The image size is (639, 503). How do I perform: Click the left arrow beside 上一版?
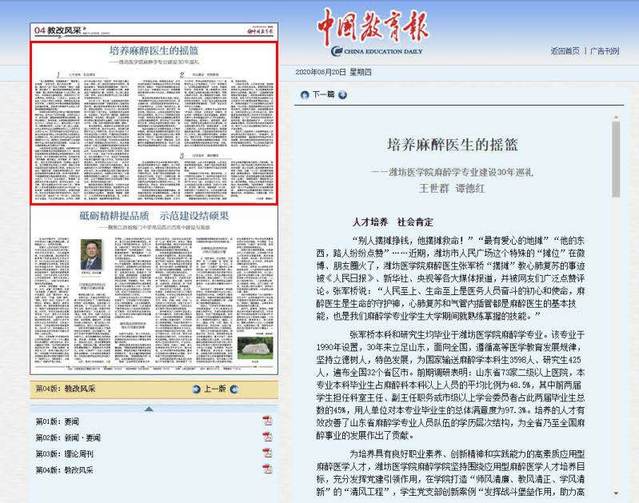(x=194, y=388)
